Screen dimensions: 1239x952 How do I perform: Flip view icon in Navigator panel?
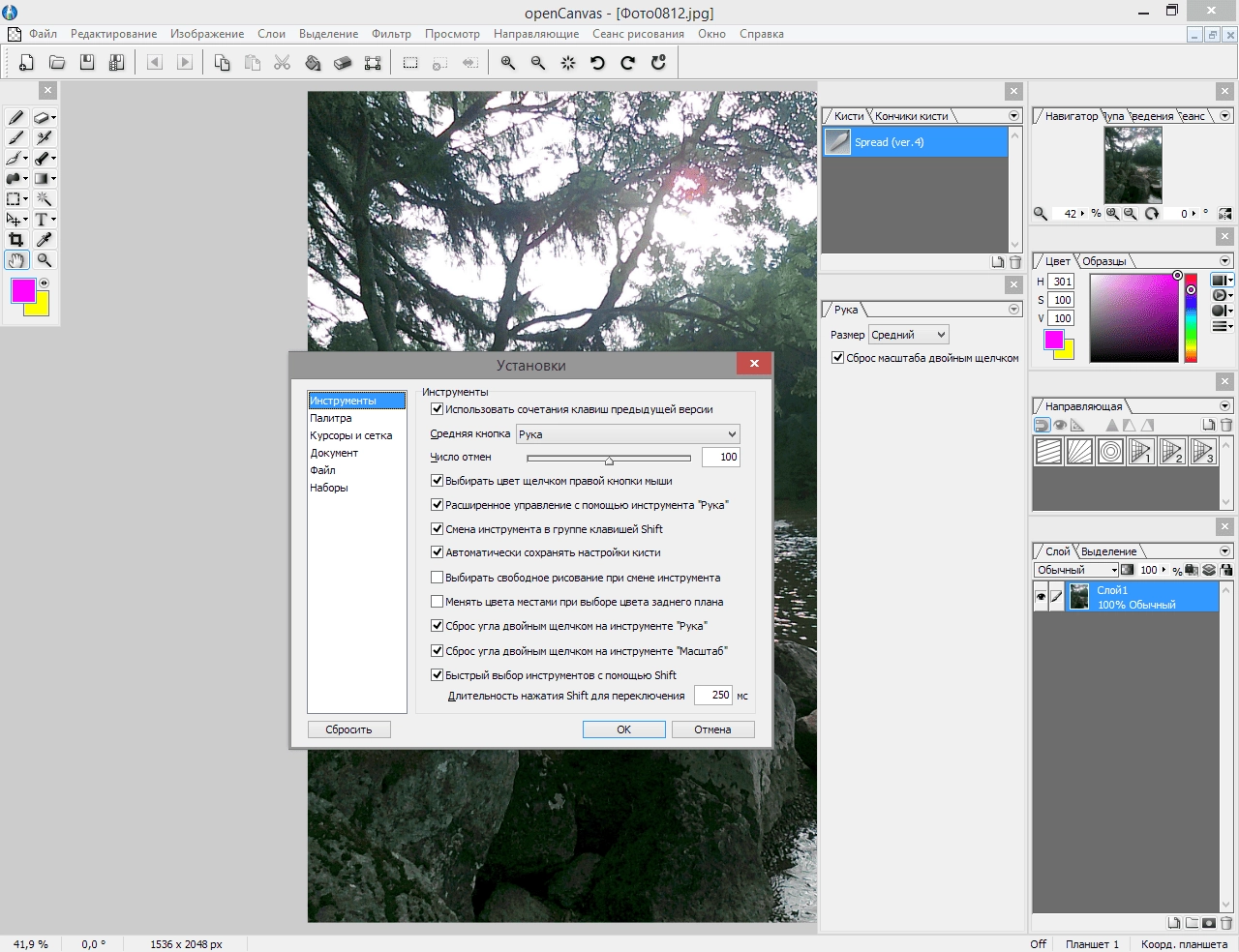pos(1225,214)
